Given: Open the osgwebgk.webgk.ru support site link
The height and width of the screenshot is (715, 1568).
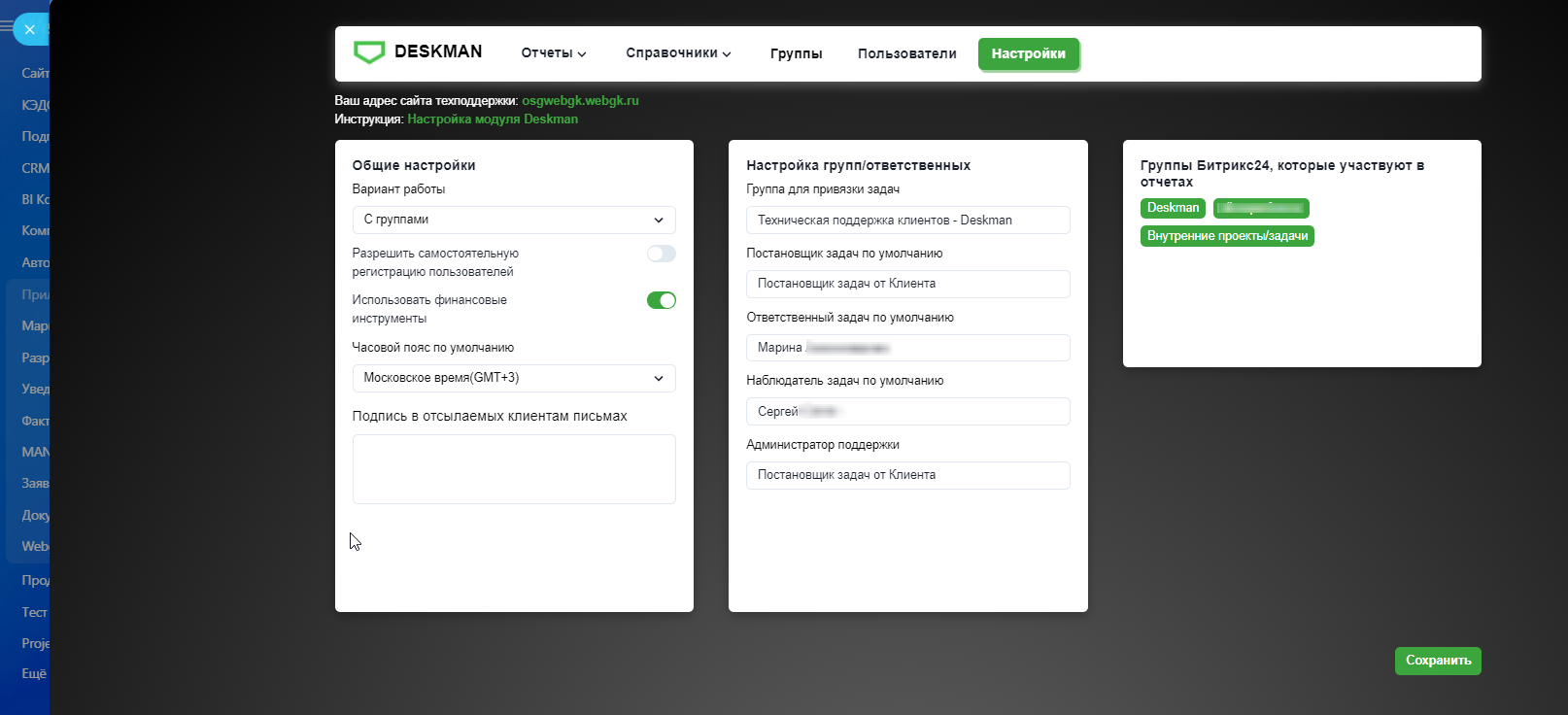Looking at the screenshot, I should (x=580, y=100).
